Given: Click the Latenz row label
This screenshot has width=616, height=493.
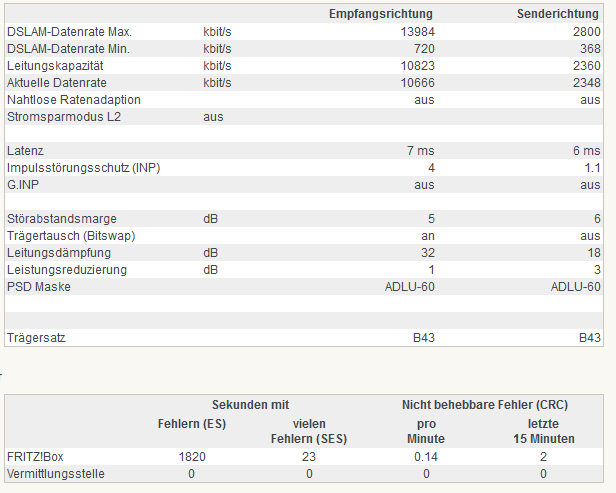Looking at the screenshot, I should click(25, 151).
